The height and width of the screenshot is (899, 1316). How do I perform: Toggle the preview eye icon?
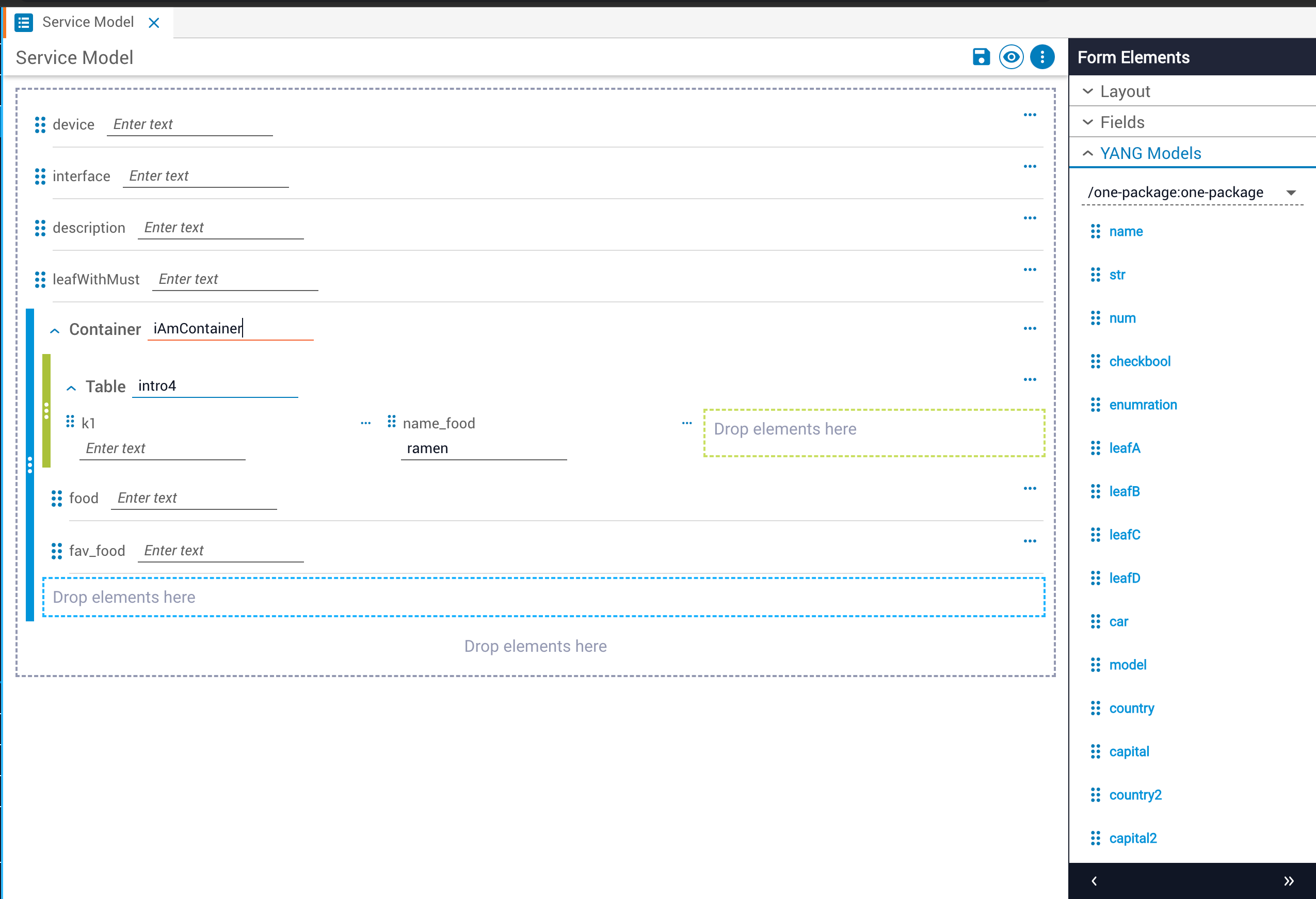point(1011,57)
